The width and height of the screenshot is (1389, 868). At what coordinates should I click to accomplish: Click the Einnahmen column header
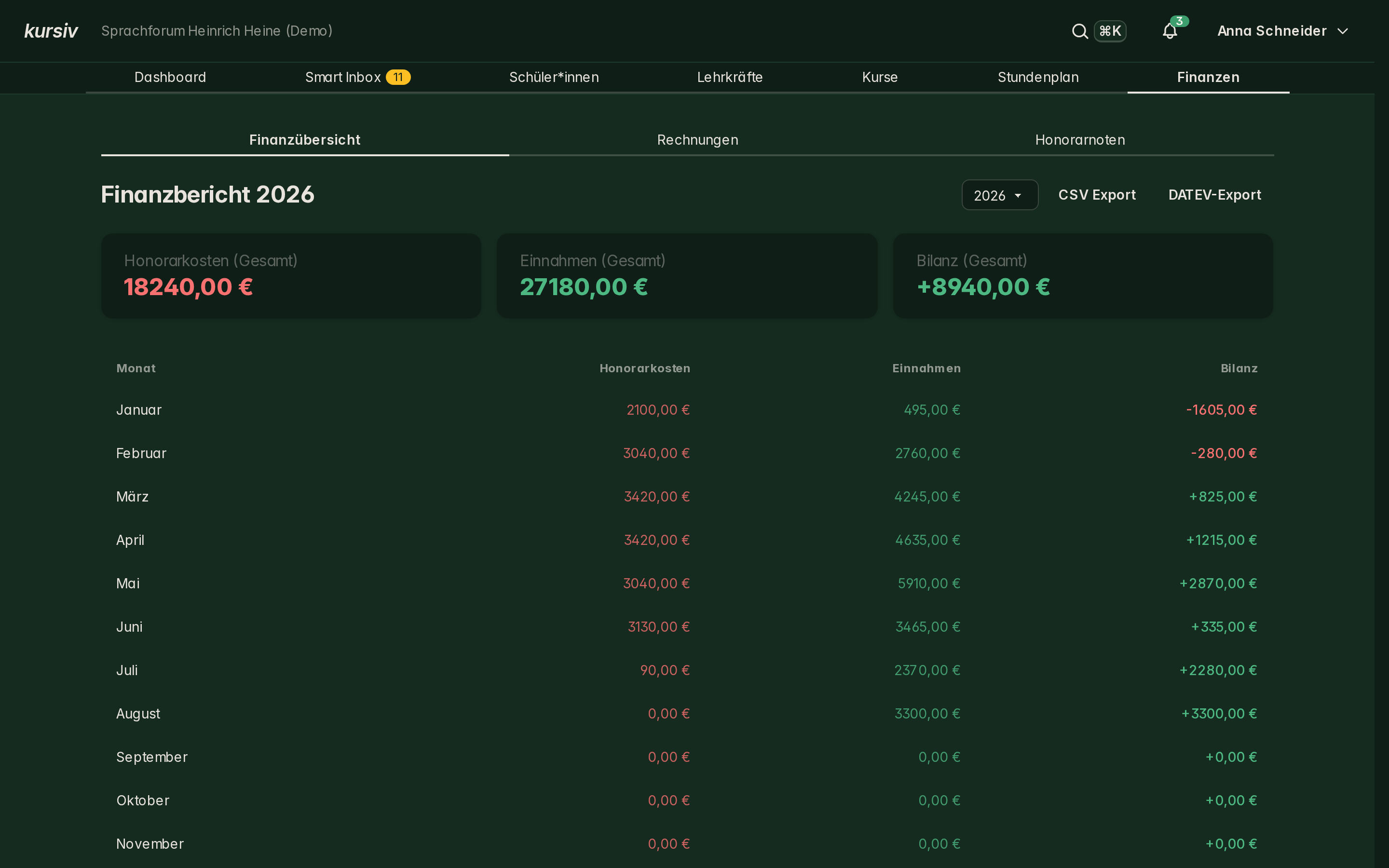[926, 368]
